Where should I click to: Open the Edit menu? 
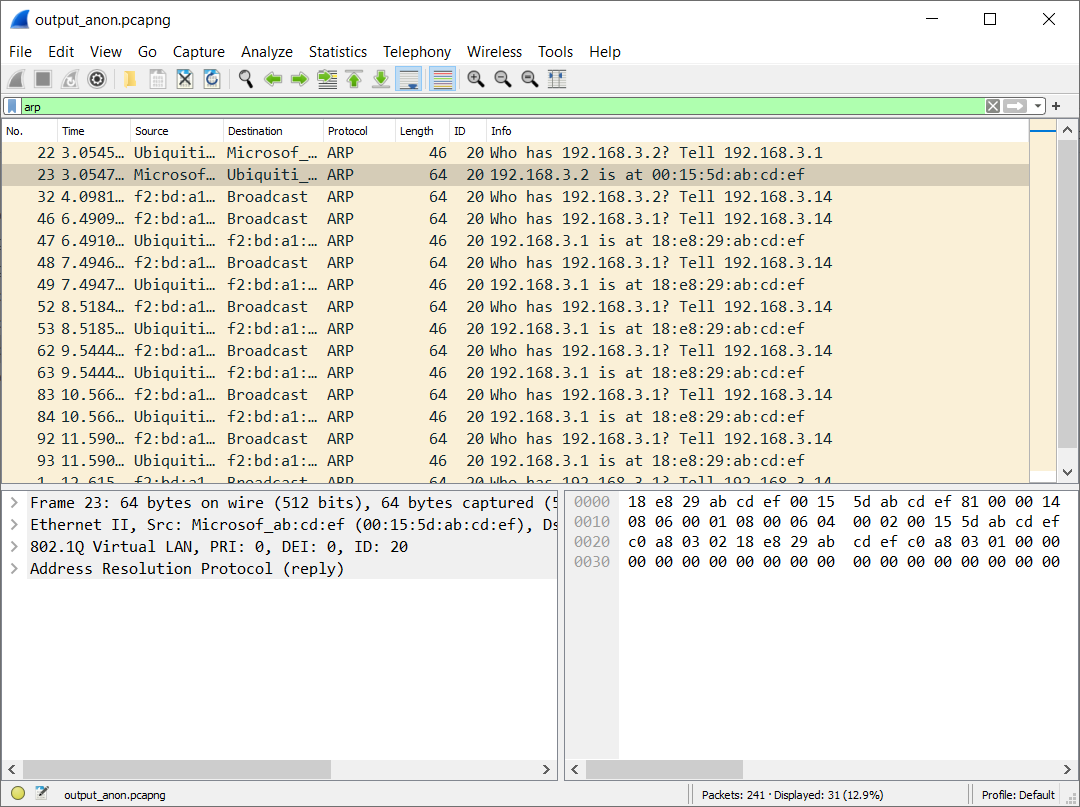[61, 52]
